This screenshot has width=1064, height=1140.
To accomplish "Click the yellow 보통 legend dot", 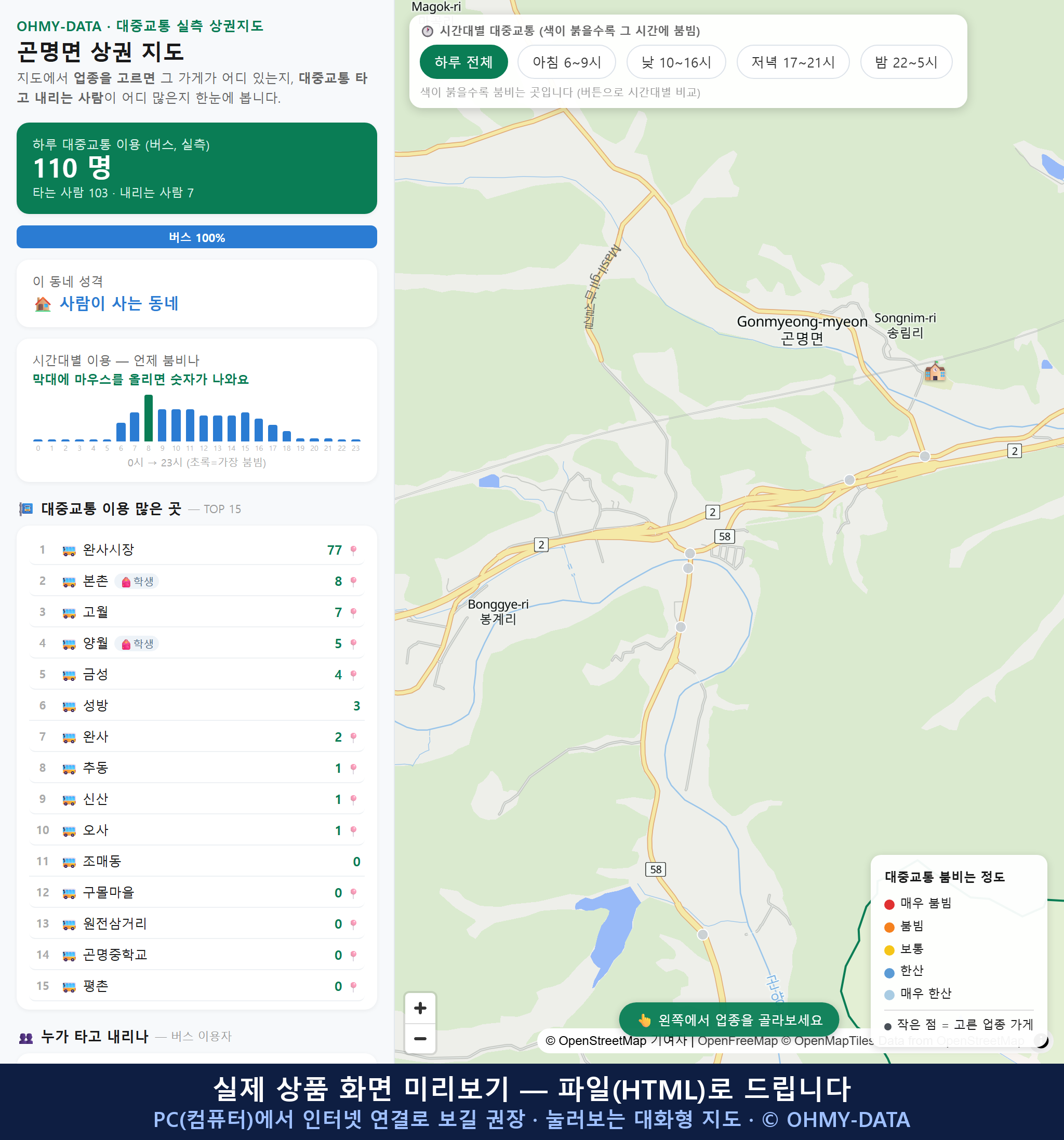I will [x=889, y=950].
